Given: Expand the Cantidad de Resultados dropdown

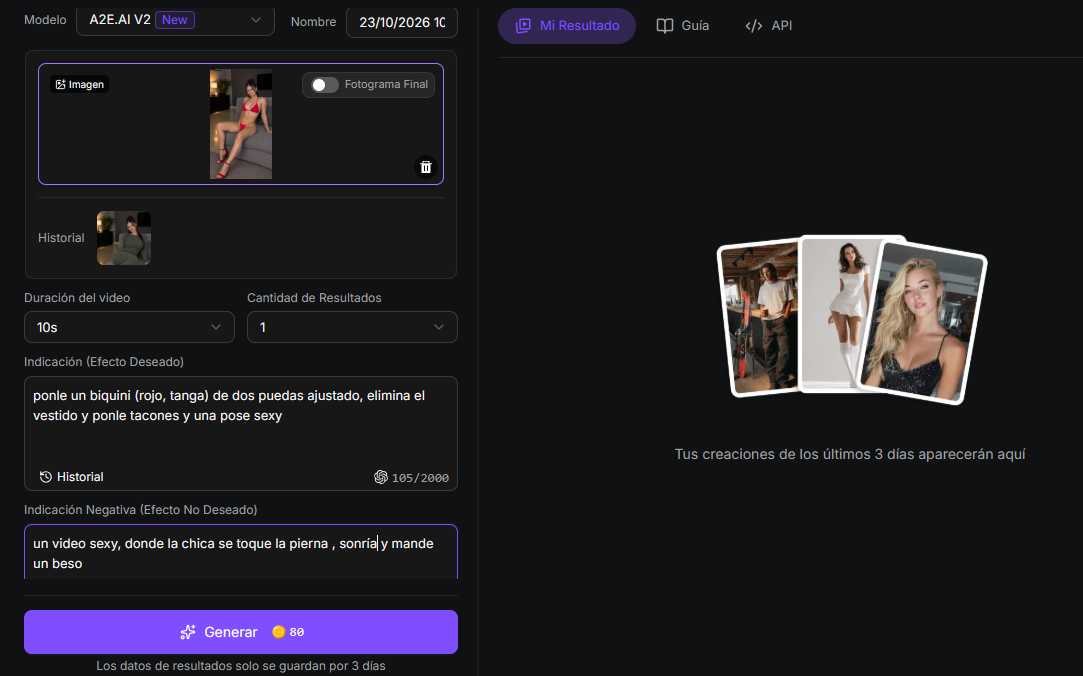Looking at the screenshot, I should (x=352, y=327).
